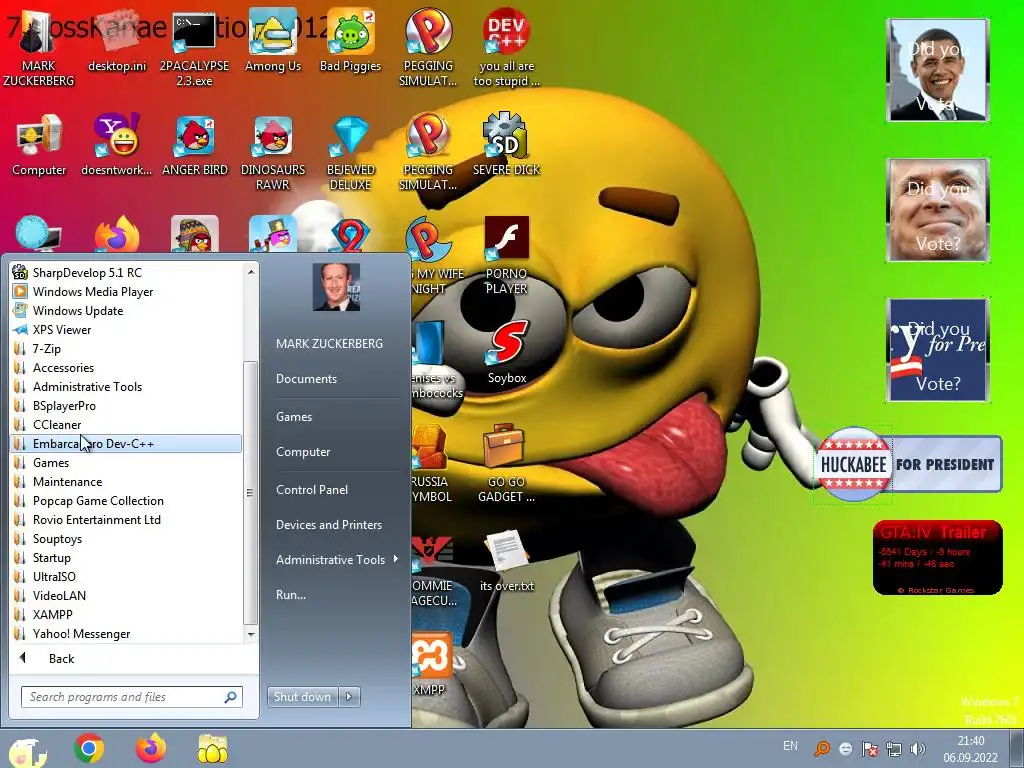Open Administrative Tools submenu in right pane
Screen dimensions: 1024x768
point(336,560)
